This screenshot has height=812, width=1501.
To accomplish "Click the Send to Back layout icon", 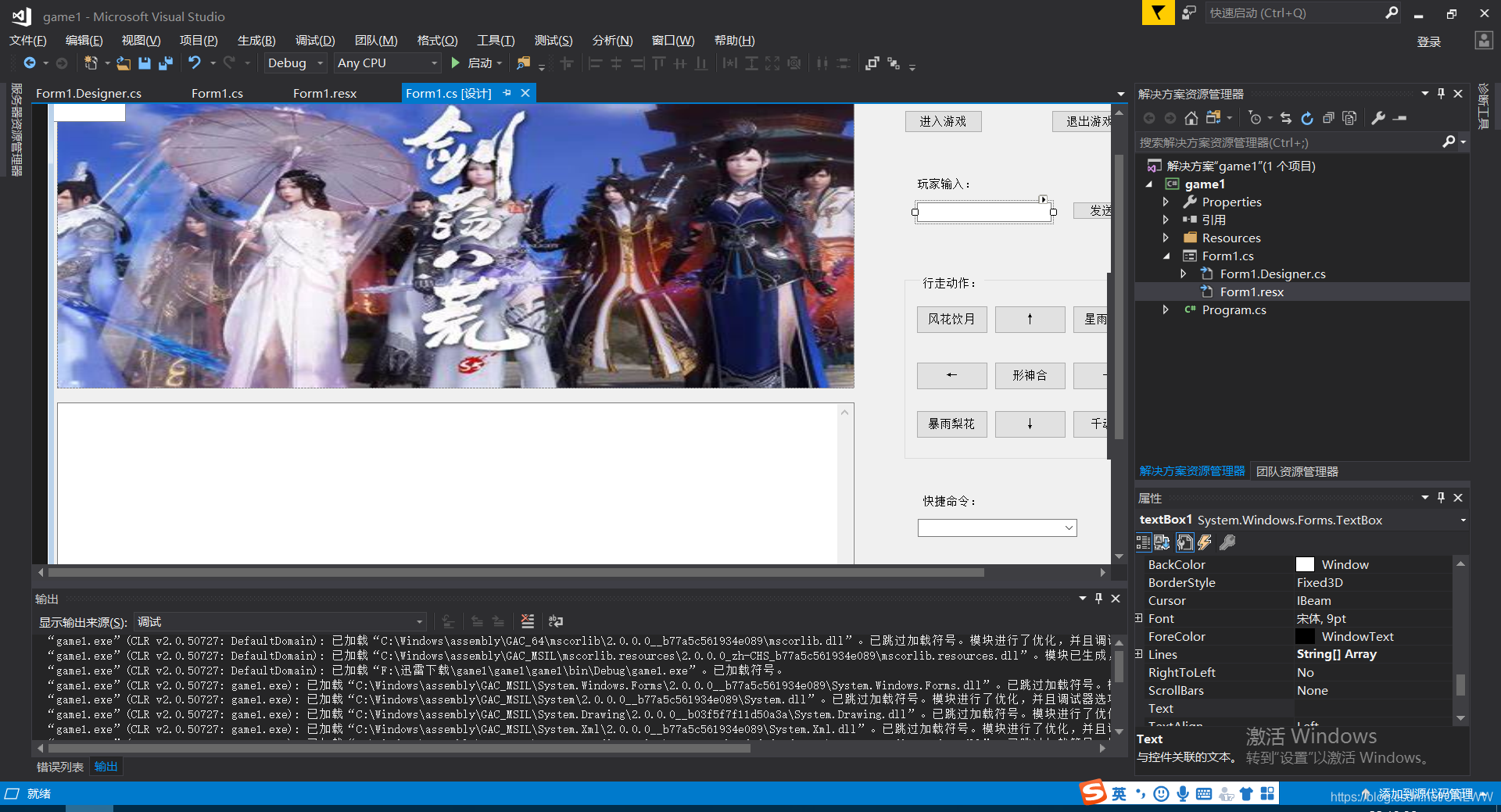I will coord(894,63).
